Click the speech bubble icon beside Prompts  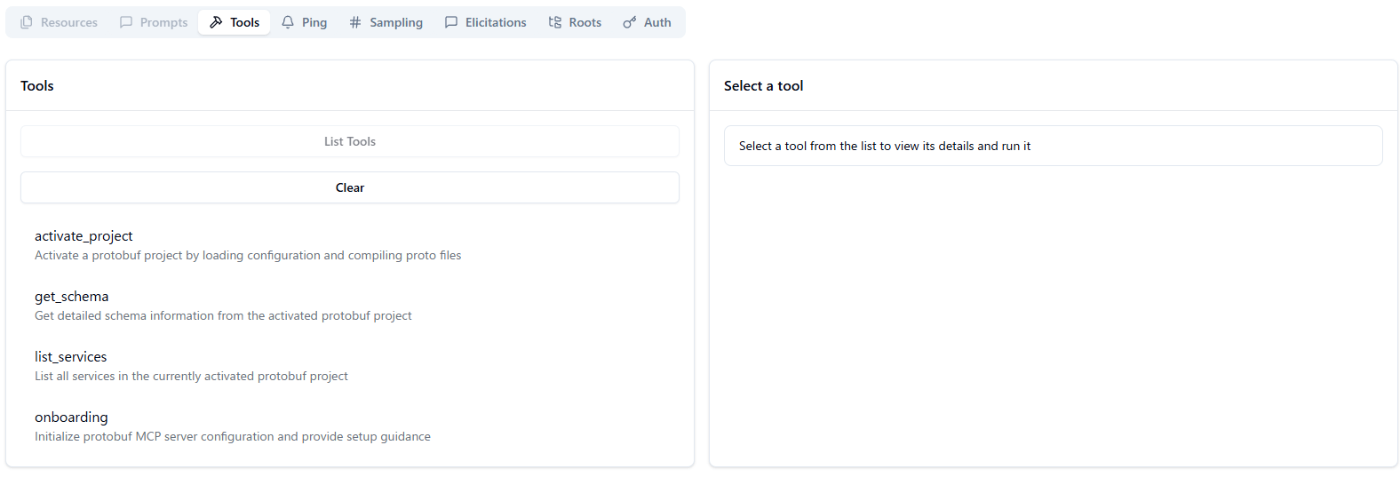tap(126, 22)
